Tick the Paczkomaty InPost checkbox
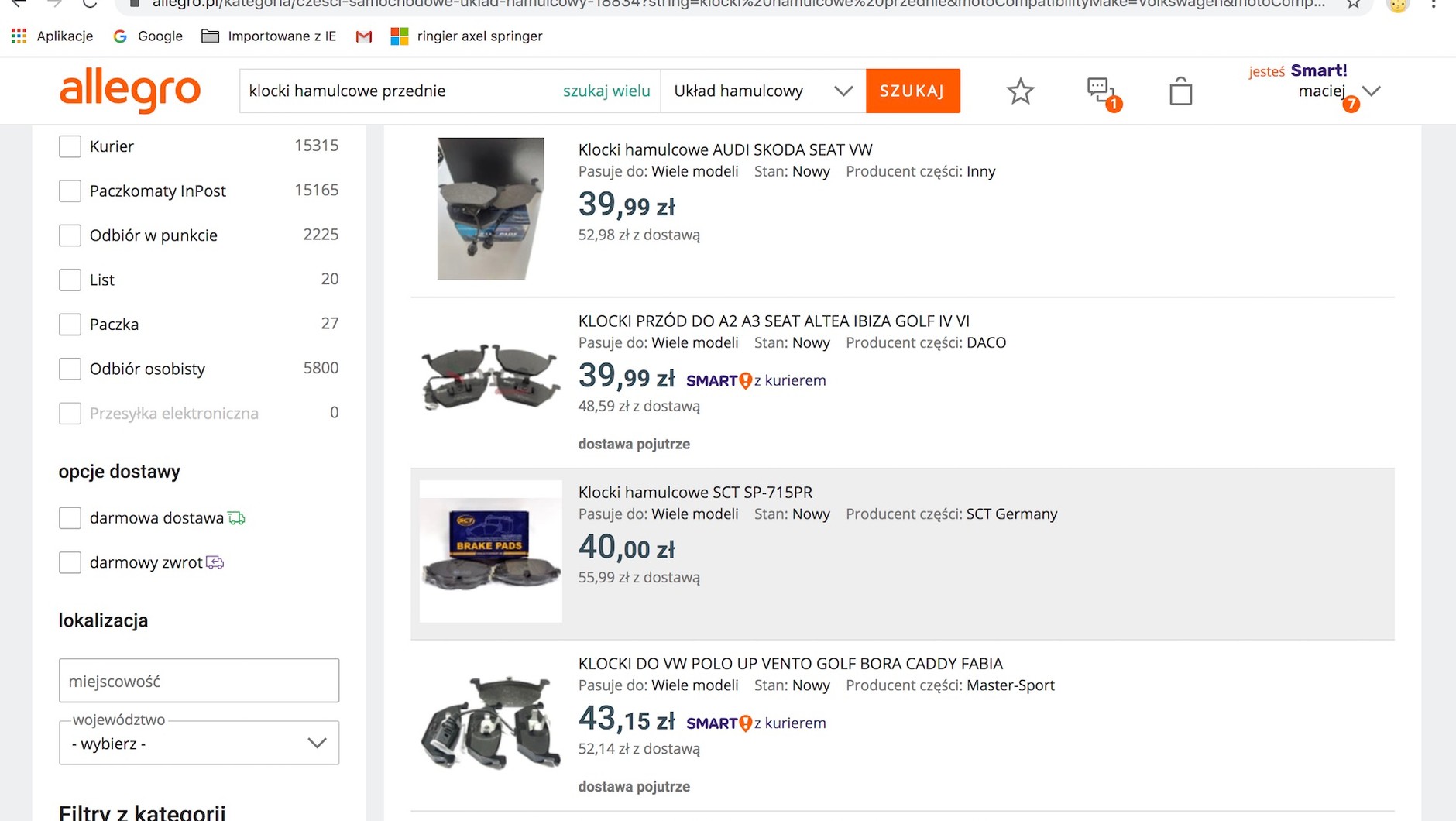The width and height of the screenshot is (1456, 821). tap(70, 191)
